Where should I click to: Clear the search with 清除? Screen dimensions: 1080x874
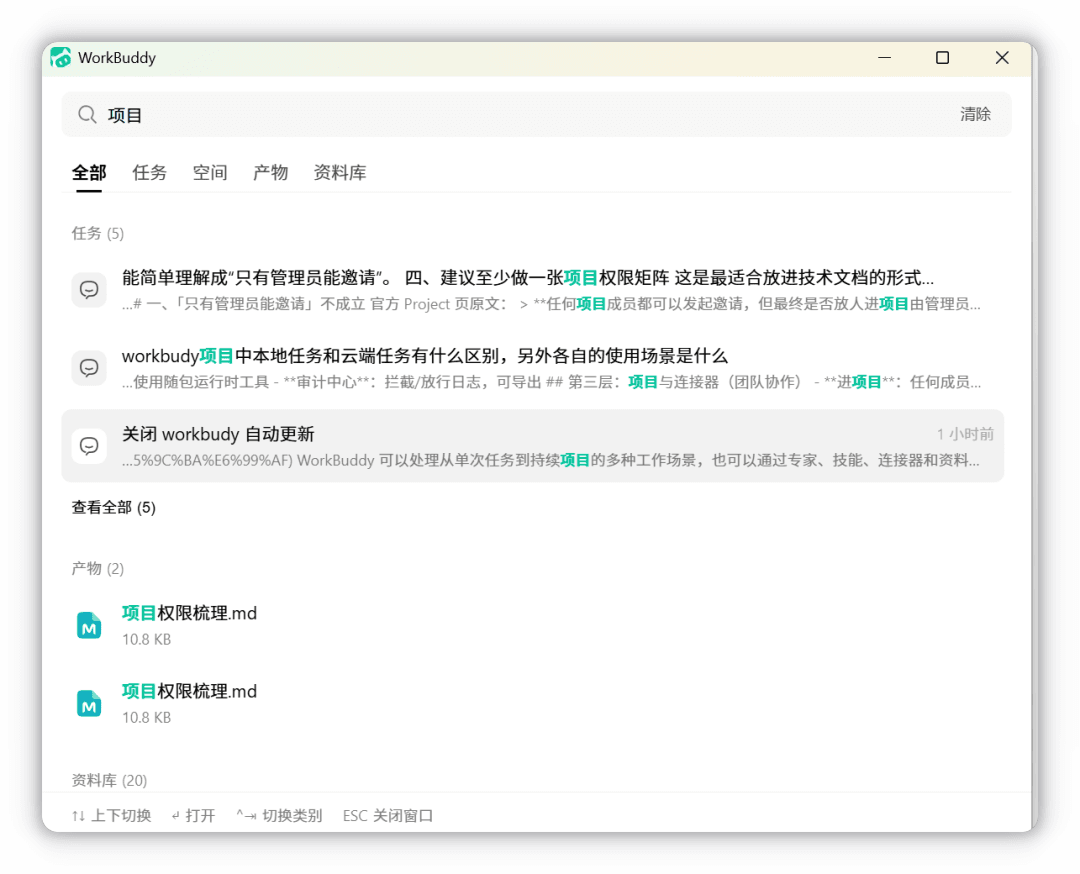click(x=975, y=114)
